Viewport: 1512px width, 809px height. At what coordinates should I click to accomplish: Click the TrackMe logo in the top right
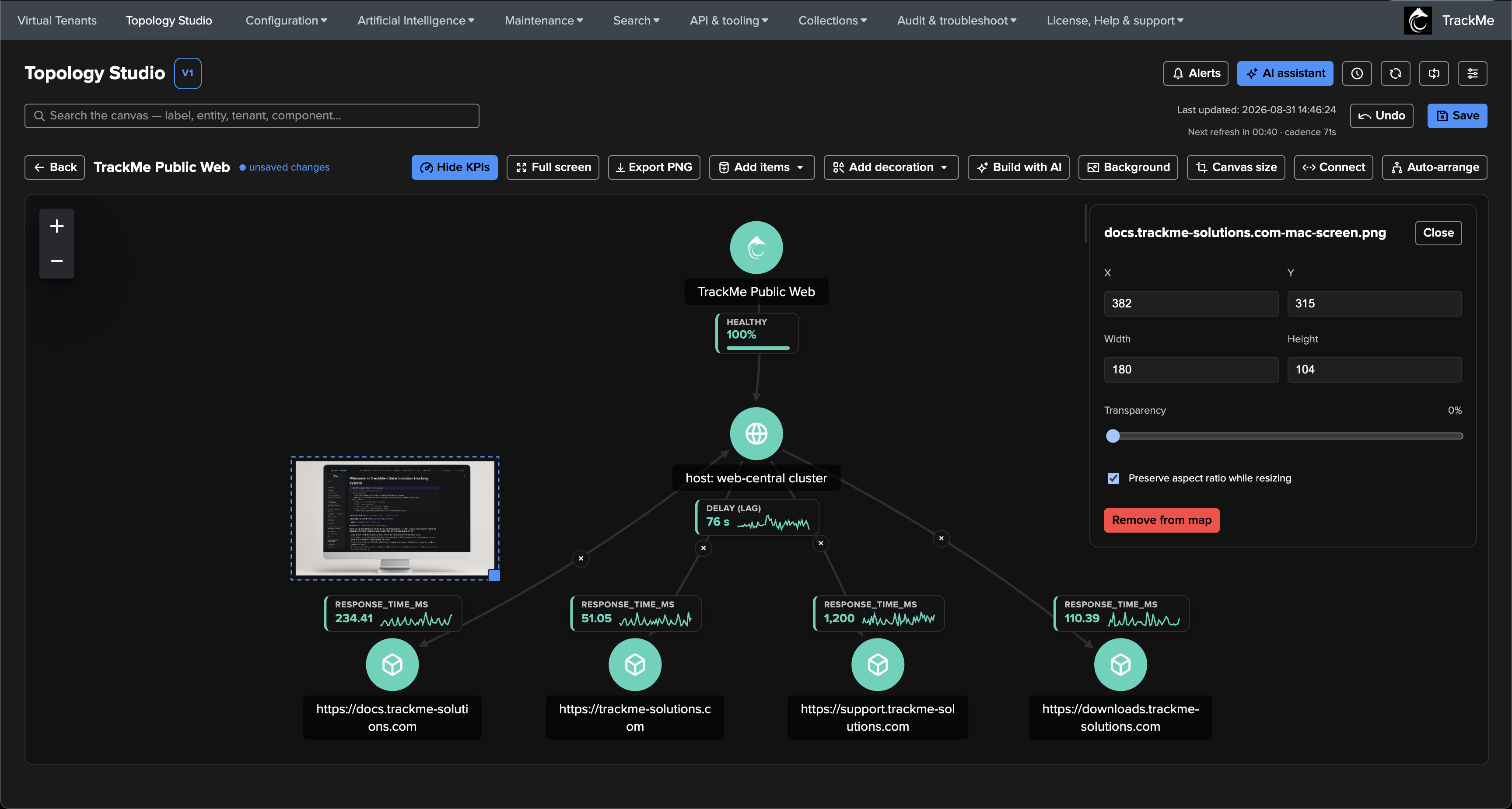pos(1417,21)
